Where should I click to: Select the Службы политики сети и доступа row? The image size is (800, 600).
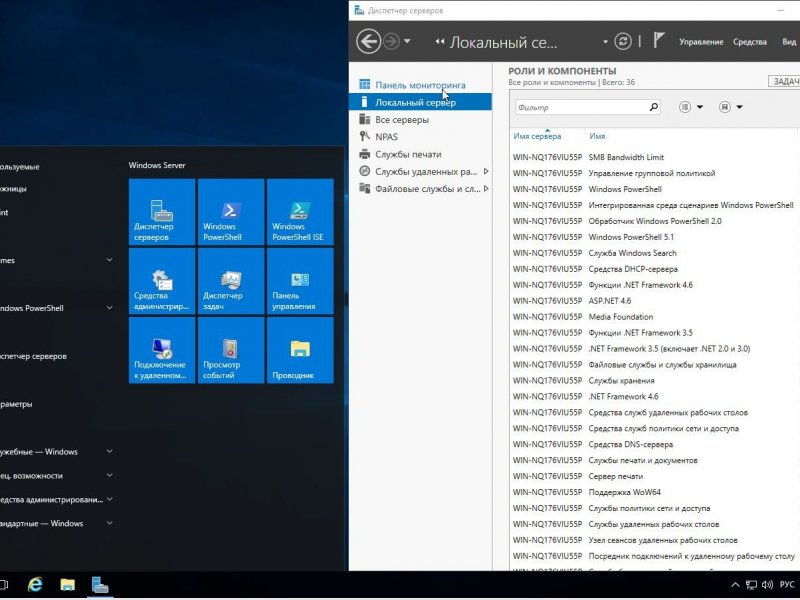coord(654,508)
